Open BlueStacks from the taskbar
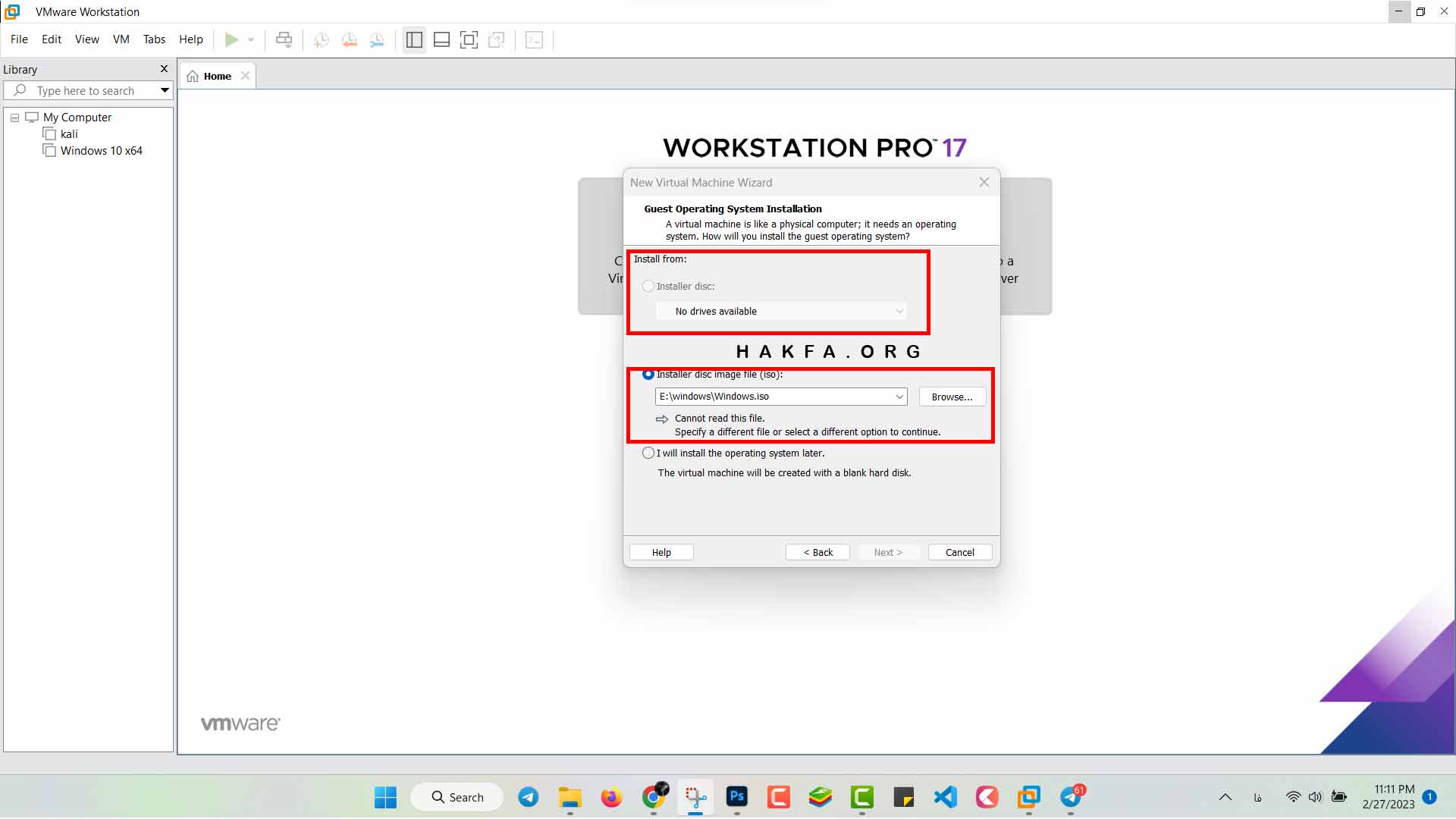Screen dimensions: 1456x819 click(x=821, y=797)
